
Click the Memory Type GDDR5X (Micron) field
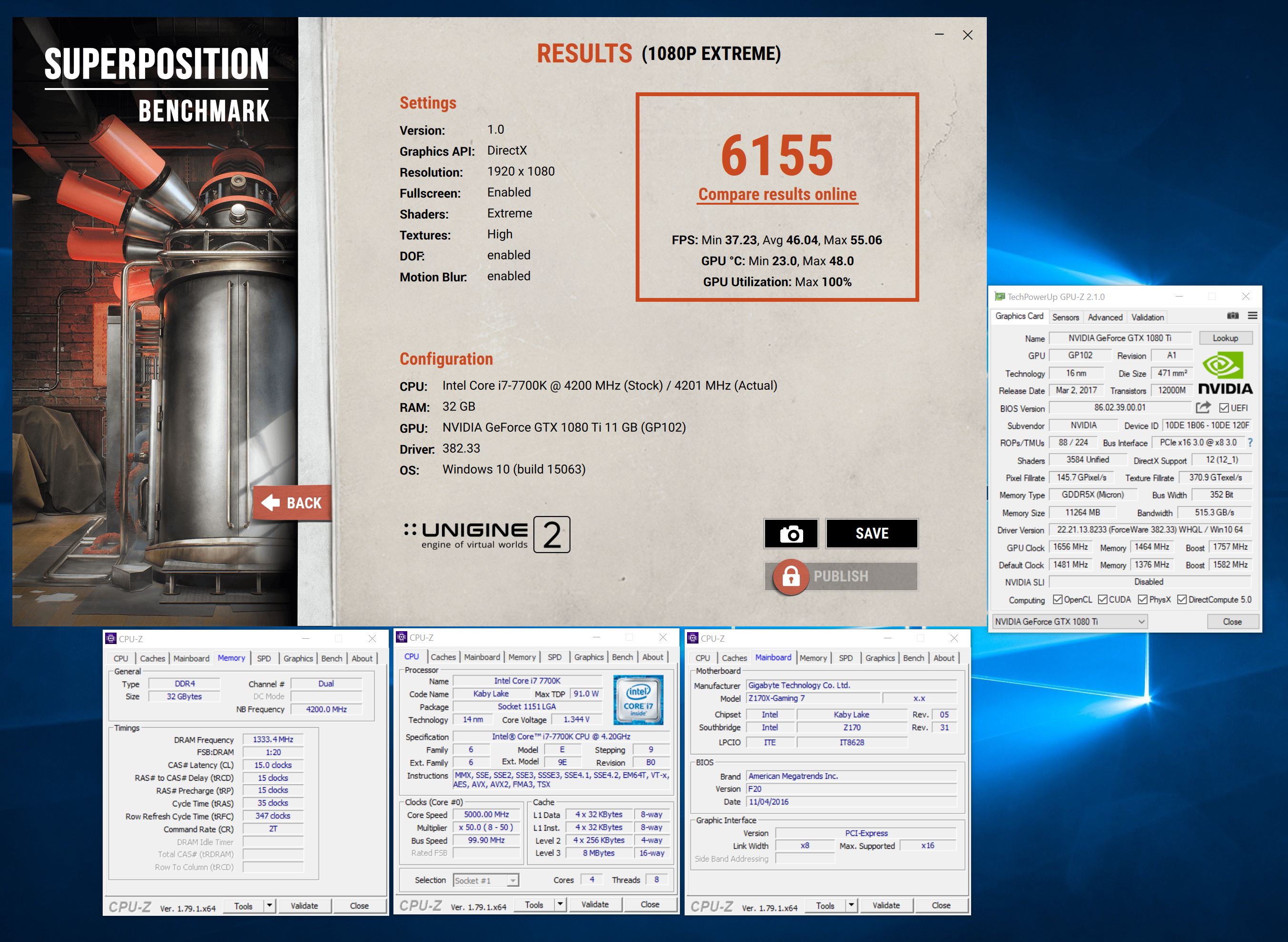(1092, 495)
